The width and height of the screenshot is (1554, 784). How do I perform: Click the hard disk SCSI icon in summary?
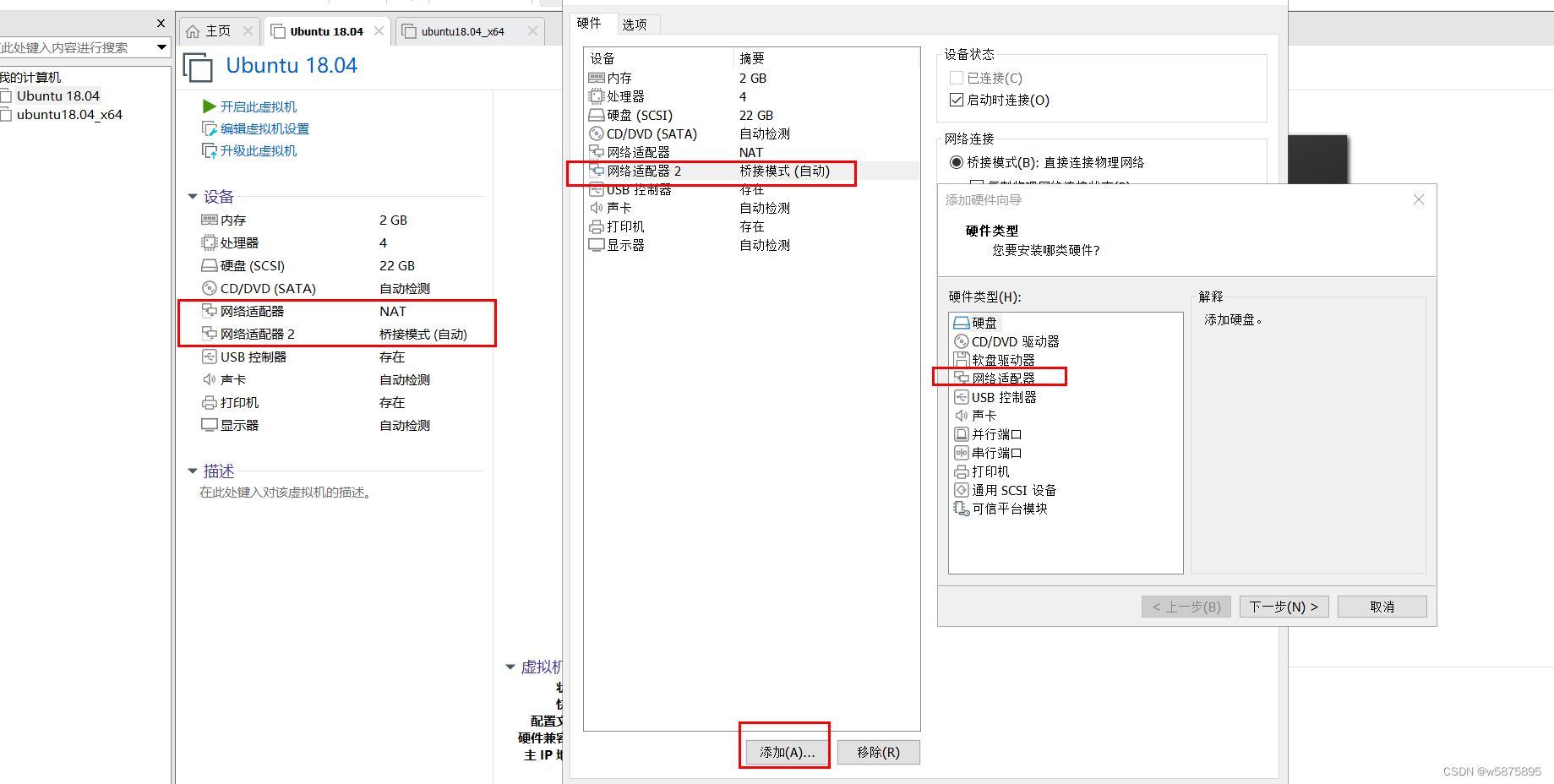click(x=210, y=265)
